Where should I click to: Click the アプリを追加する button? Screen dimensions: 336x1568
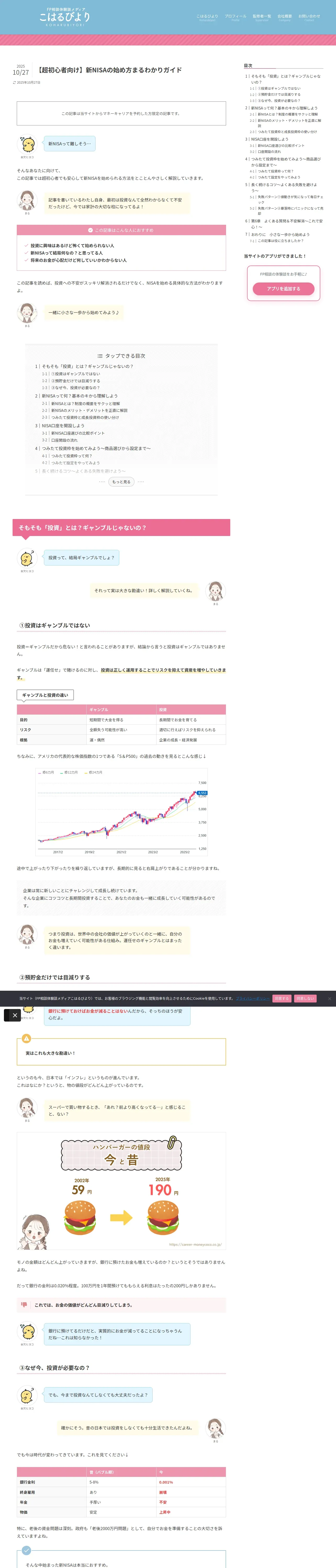[x=284, y=289]
